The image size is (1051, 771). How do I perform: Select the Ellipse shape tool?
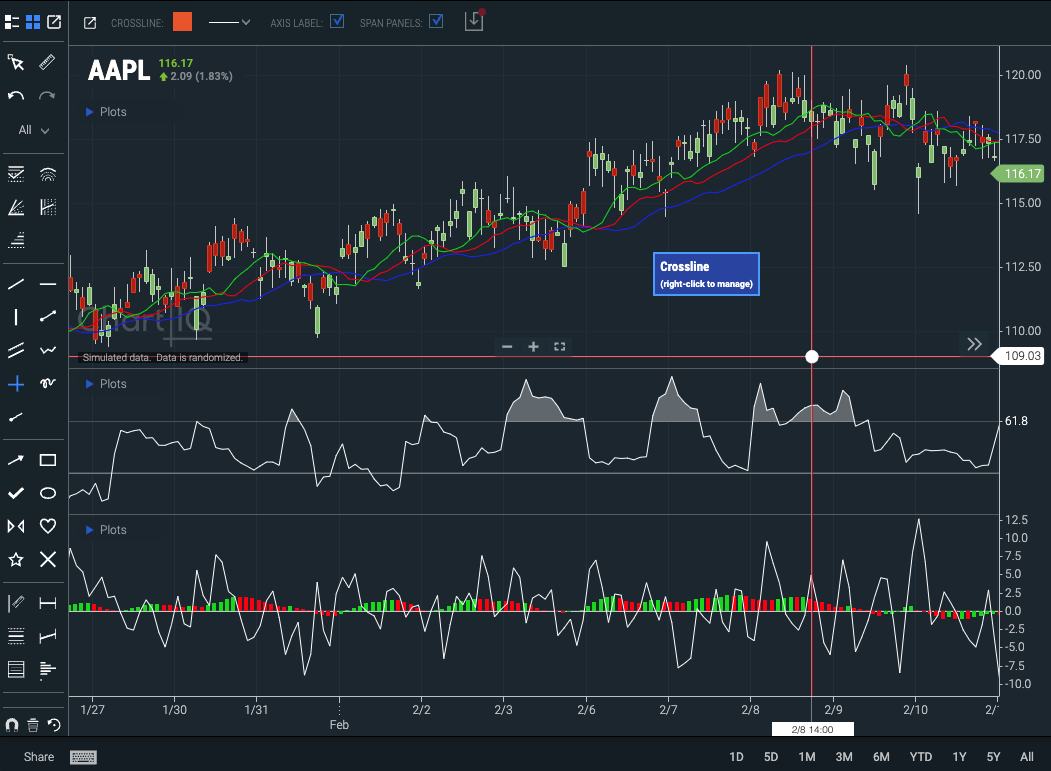48,493
